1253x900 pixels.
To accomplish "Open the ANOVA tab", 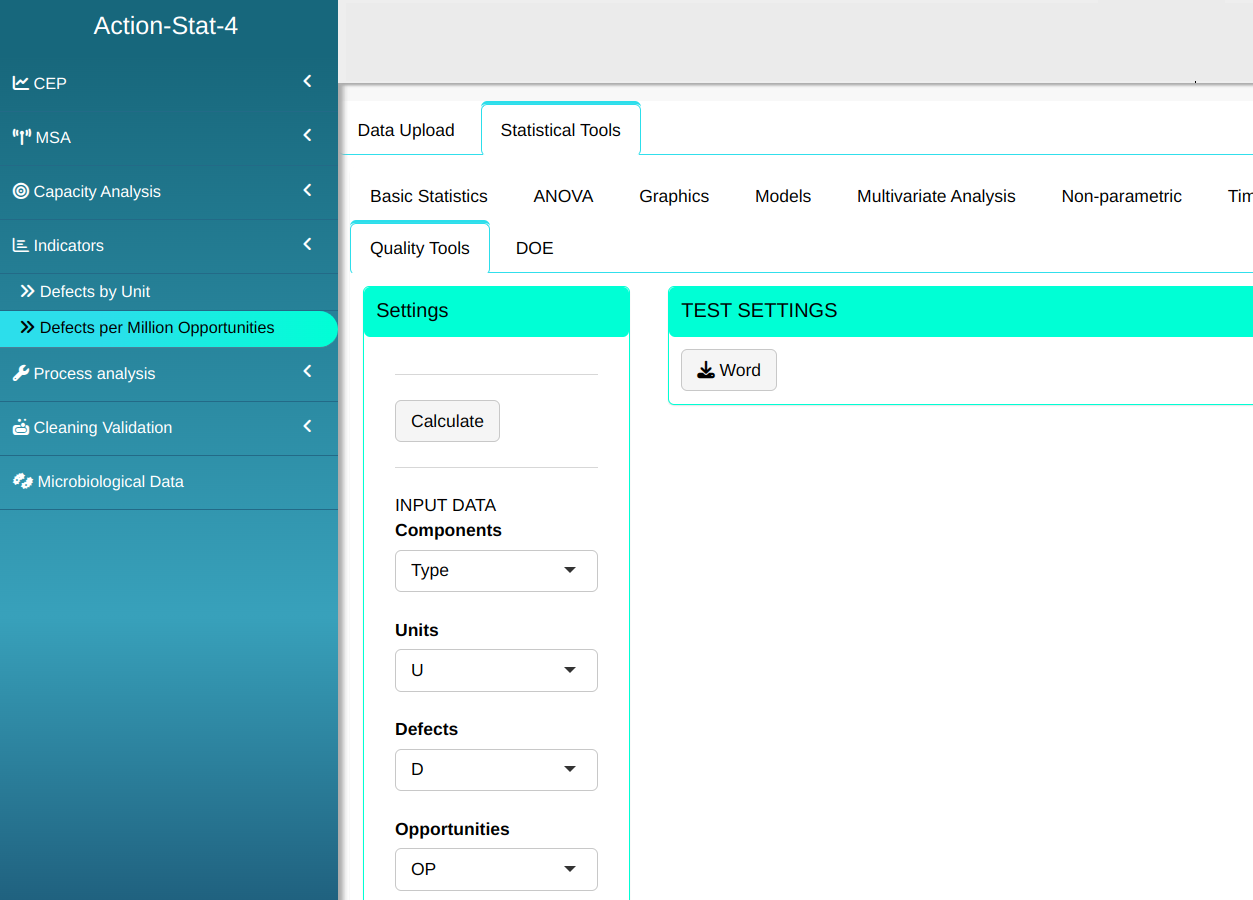I will point(563,196).
